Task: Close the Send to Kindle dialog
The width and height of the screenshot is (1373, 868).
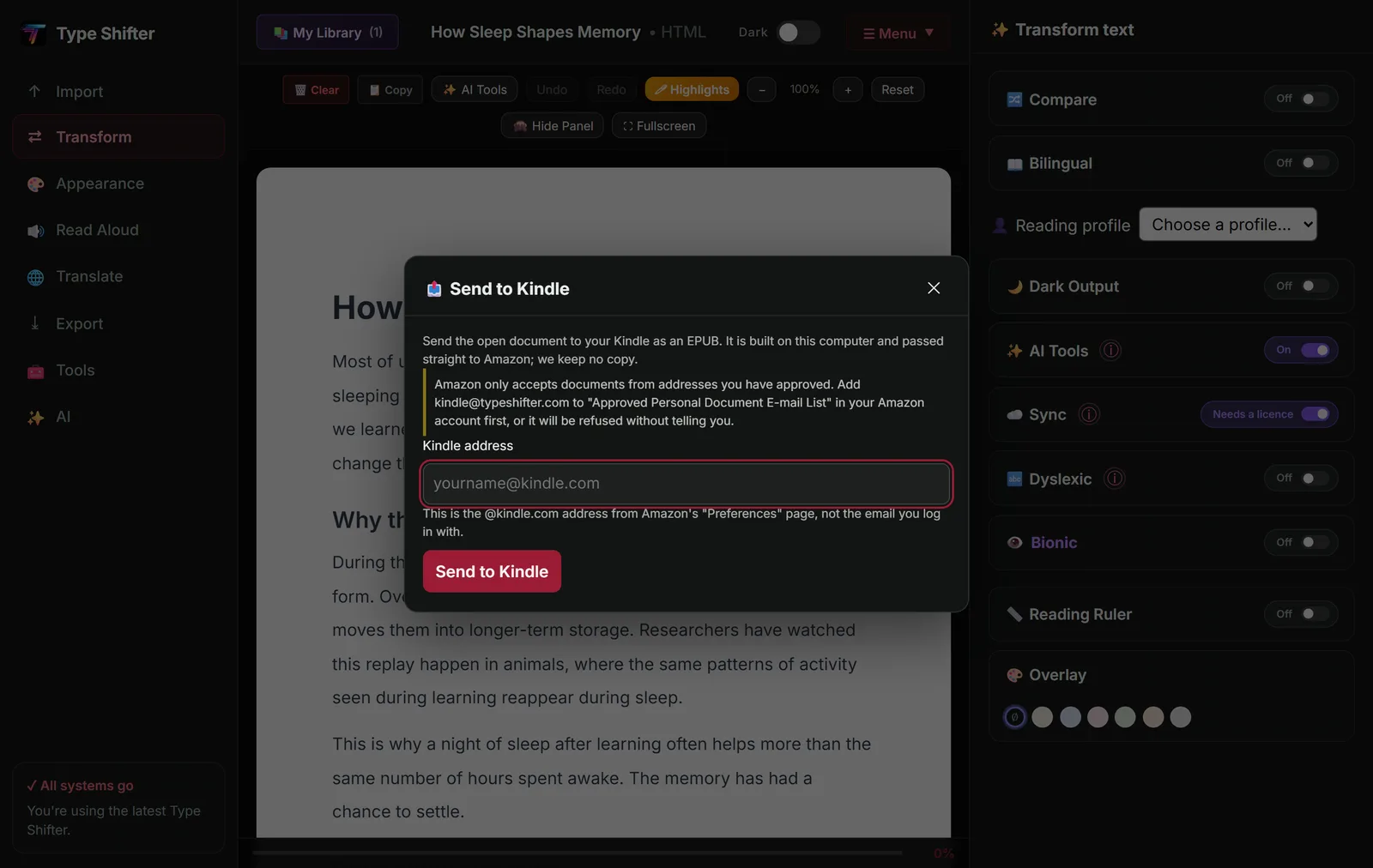Action: (934, 288)
